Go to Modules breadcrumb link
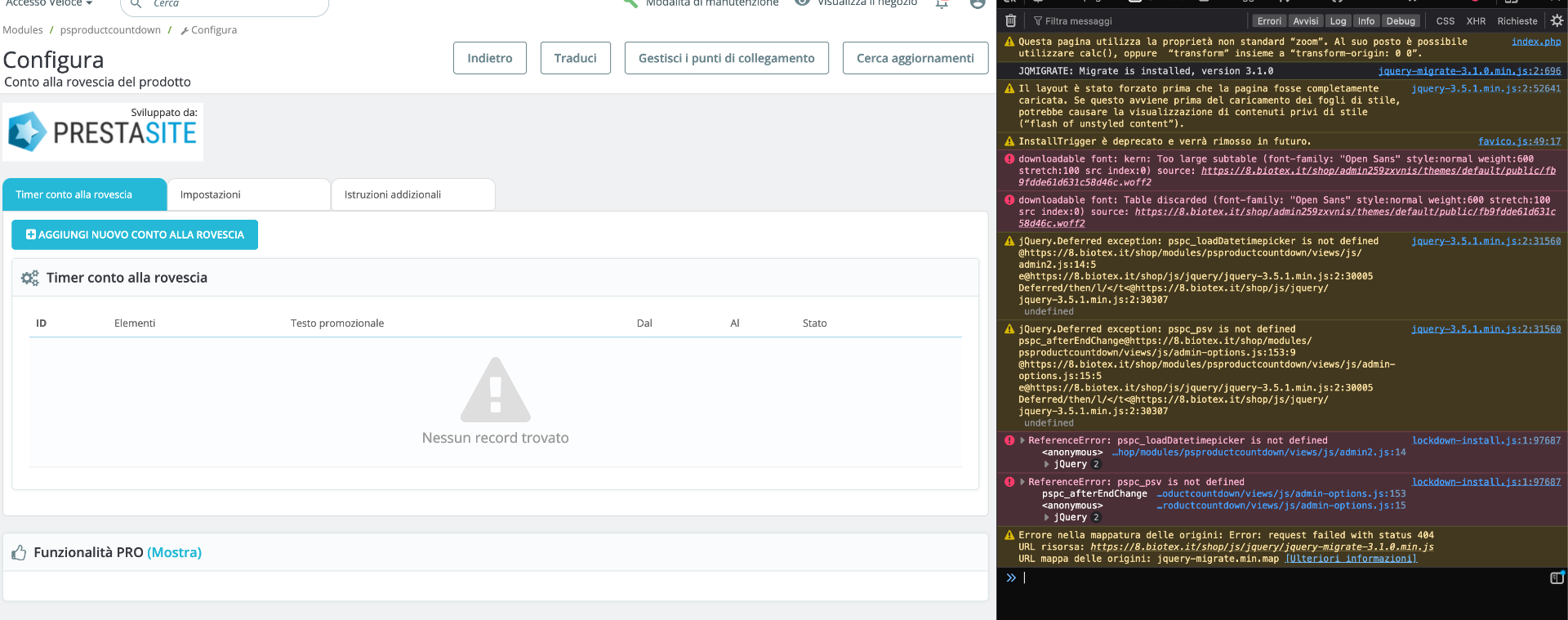The width and height of the screenshot is (1568, 620). [23, 30]
